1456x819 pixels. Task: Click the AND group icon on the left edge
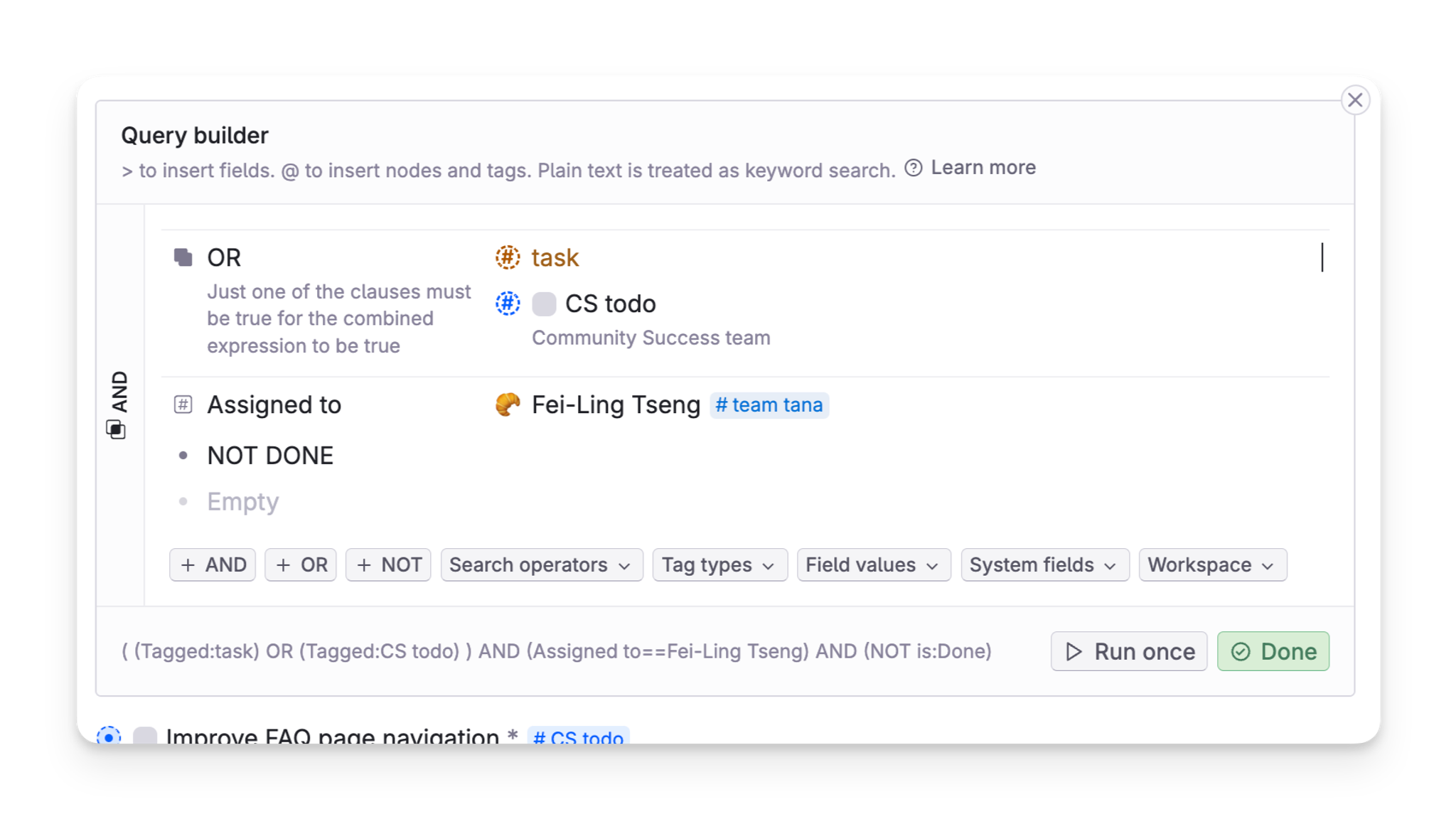coord(117,427)
